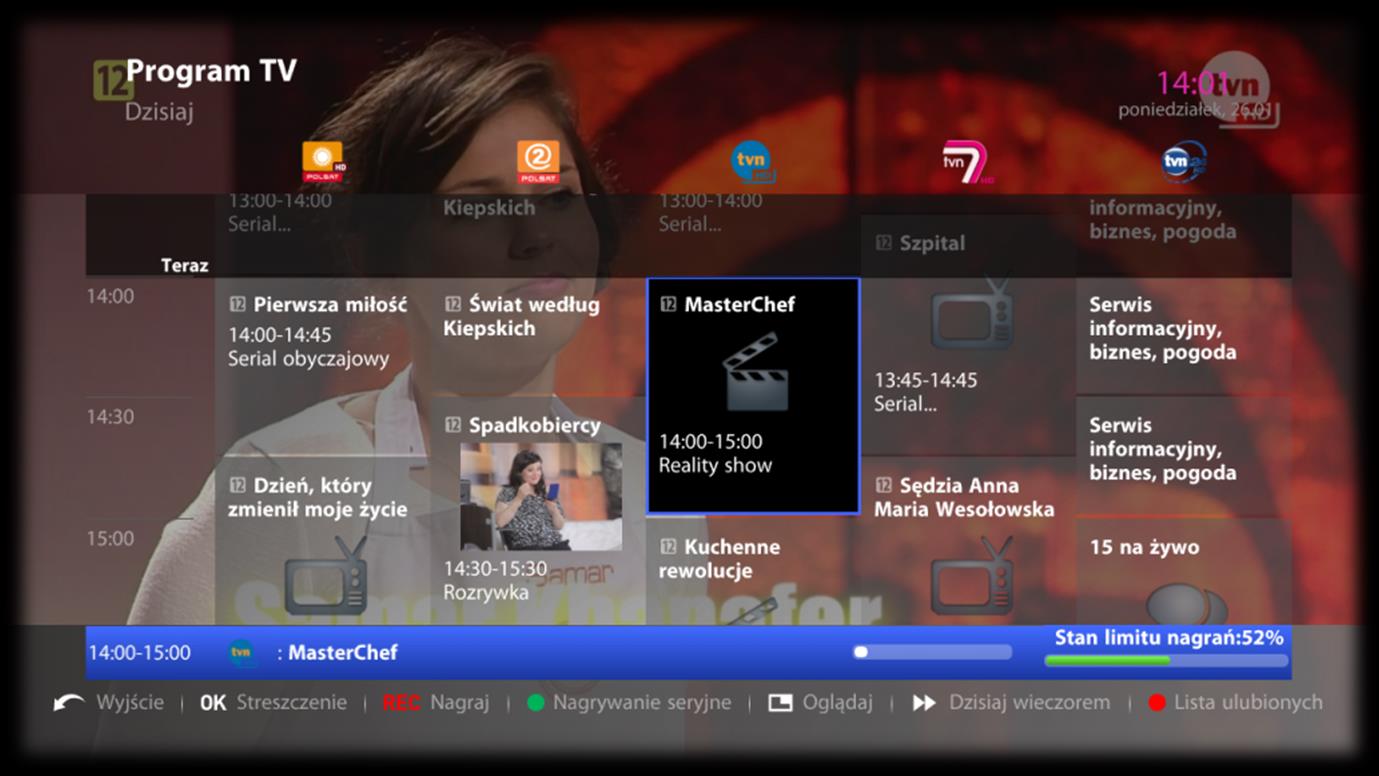Click Stan limitu nagrań:52% text
The width and height of the screenshot is (1379, 776).
pos(1169,638)
